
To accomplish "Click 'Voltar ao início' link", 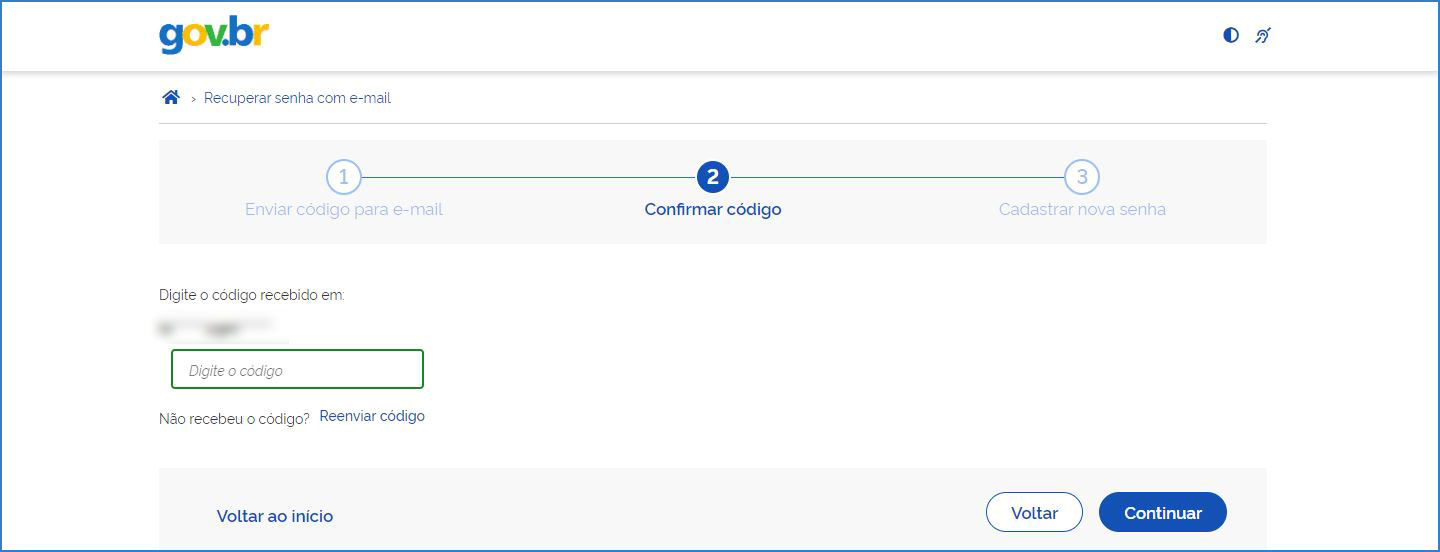I will pyautogui.click(x=275, y=516).
